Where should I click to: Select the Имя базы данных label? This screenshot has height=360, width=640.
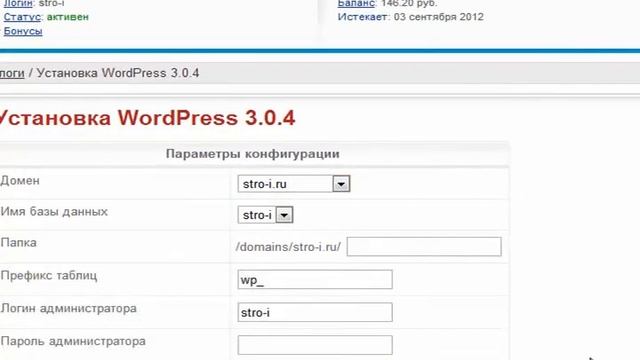(54, 212)
